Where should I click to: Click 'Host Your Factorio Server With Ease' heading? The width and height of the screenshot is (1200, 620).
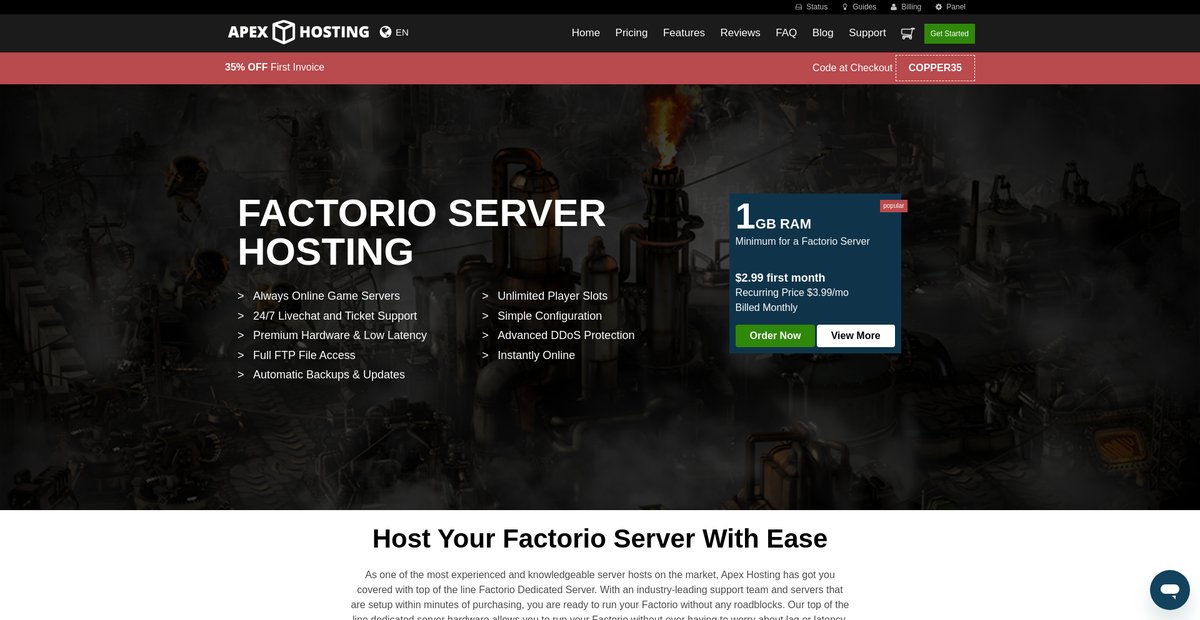600,539
